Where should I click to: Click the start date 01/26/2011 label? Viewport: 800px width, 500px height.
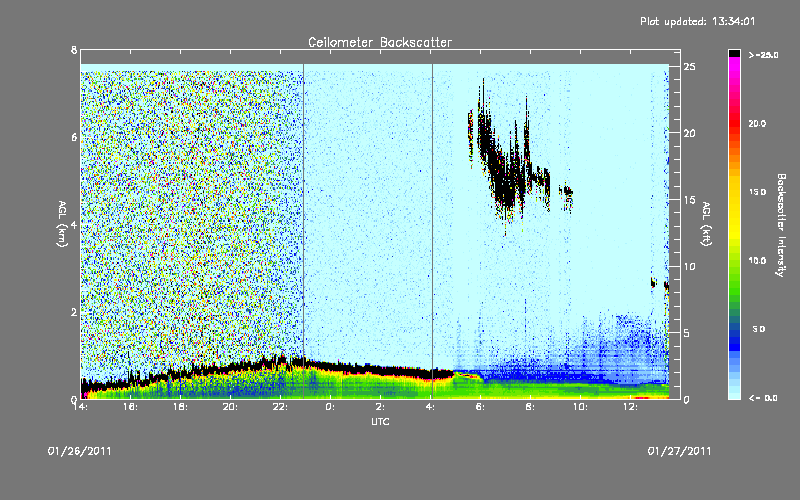[80, 451]
